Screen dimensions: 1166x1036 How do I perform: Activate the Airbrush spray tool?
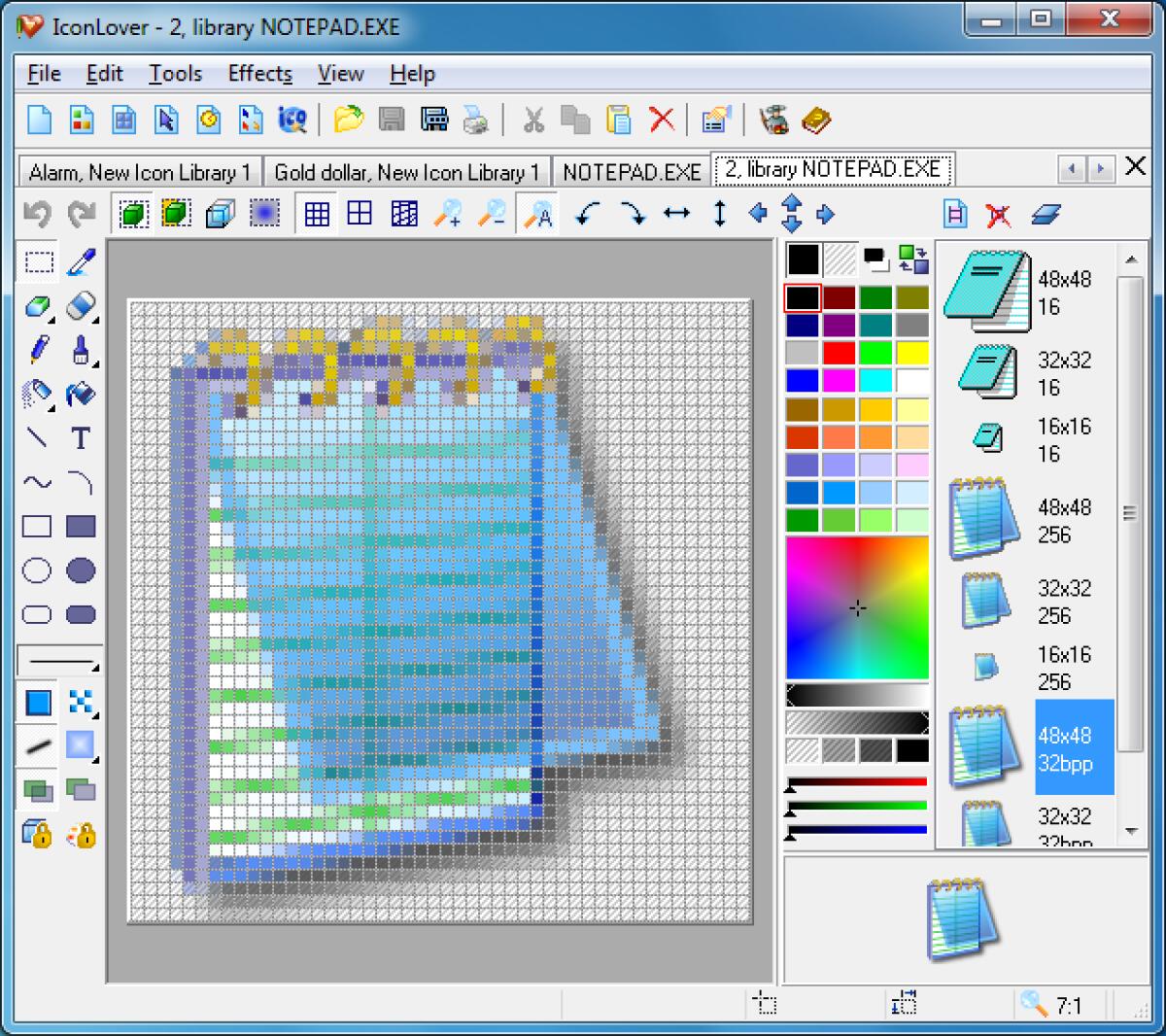tap(37, 397)
